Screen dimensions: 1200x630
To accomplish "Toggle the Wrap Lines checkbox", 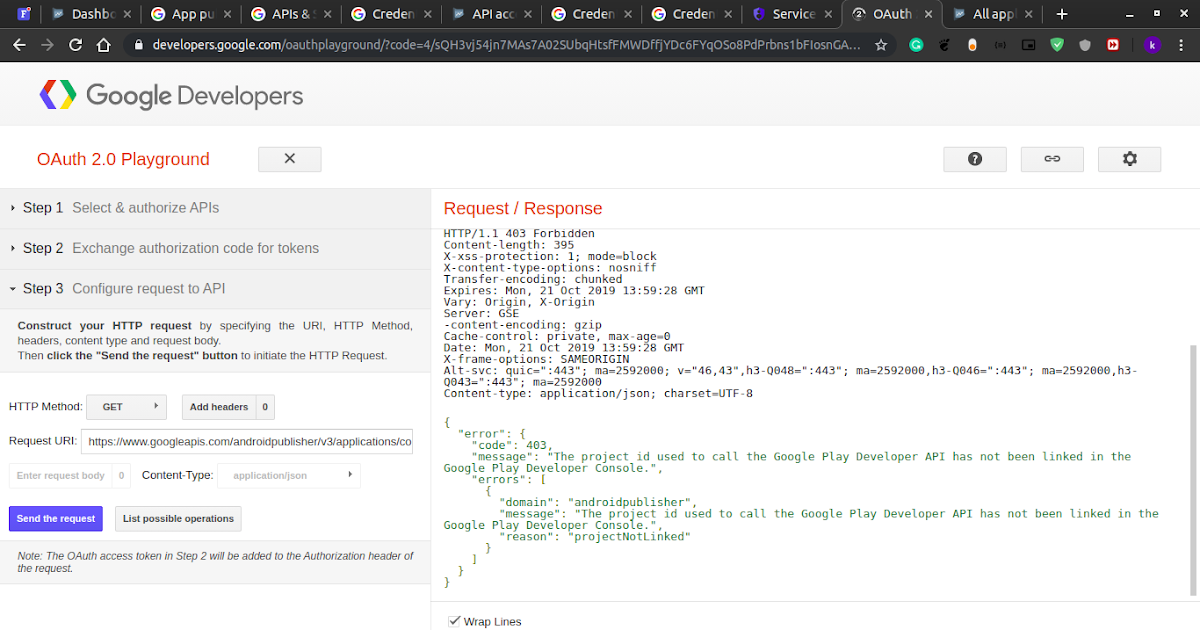I will [x=455, y=621].
